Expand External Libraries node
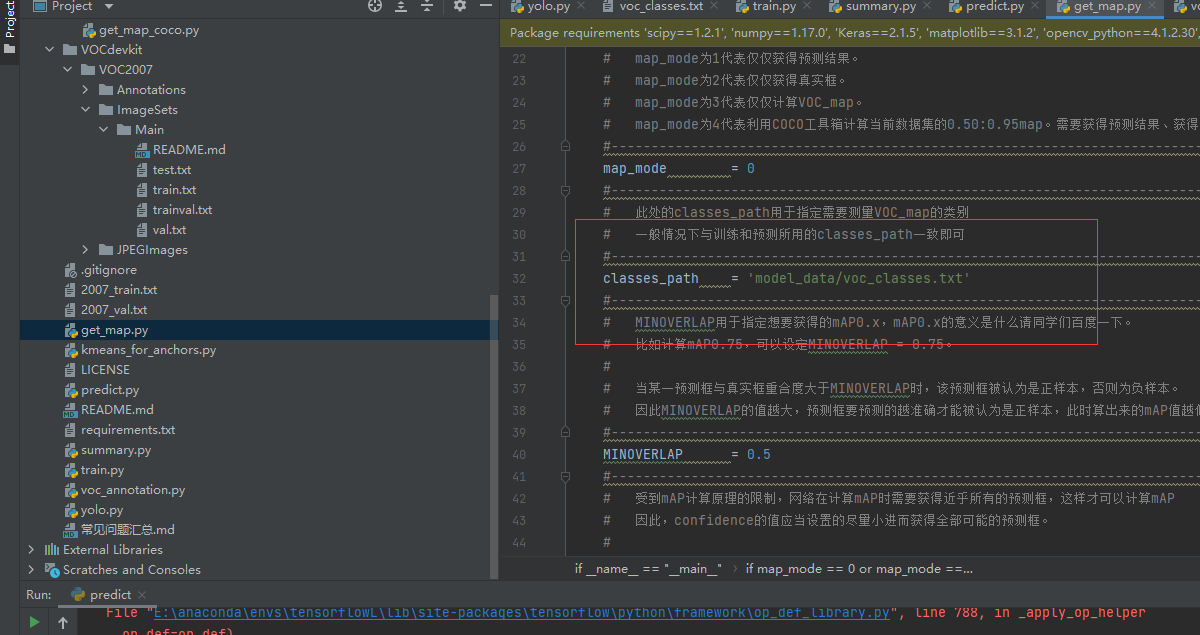The width and height of the screenshot is (1200, 635). pos(32,550)
